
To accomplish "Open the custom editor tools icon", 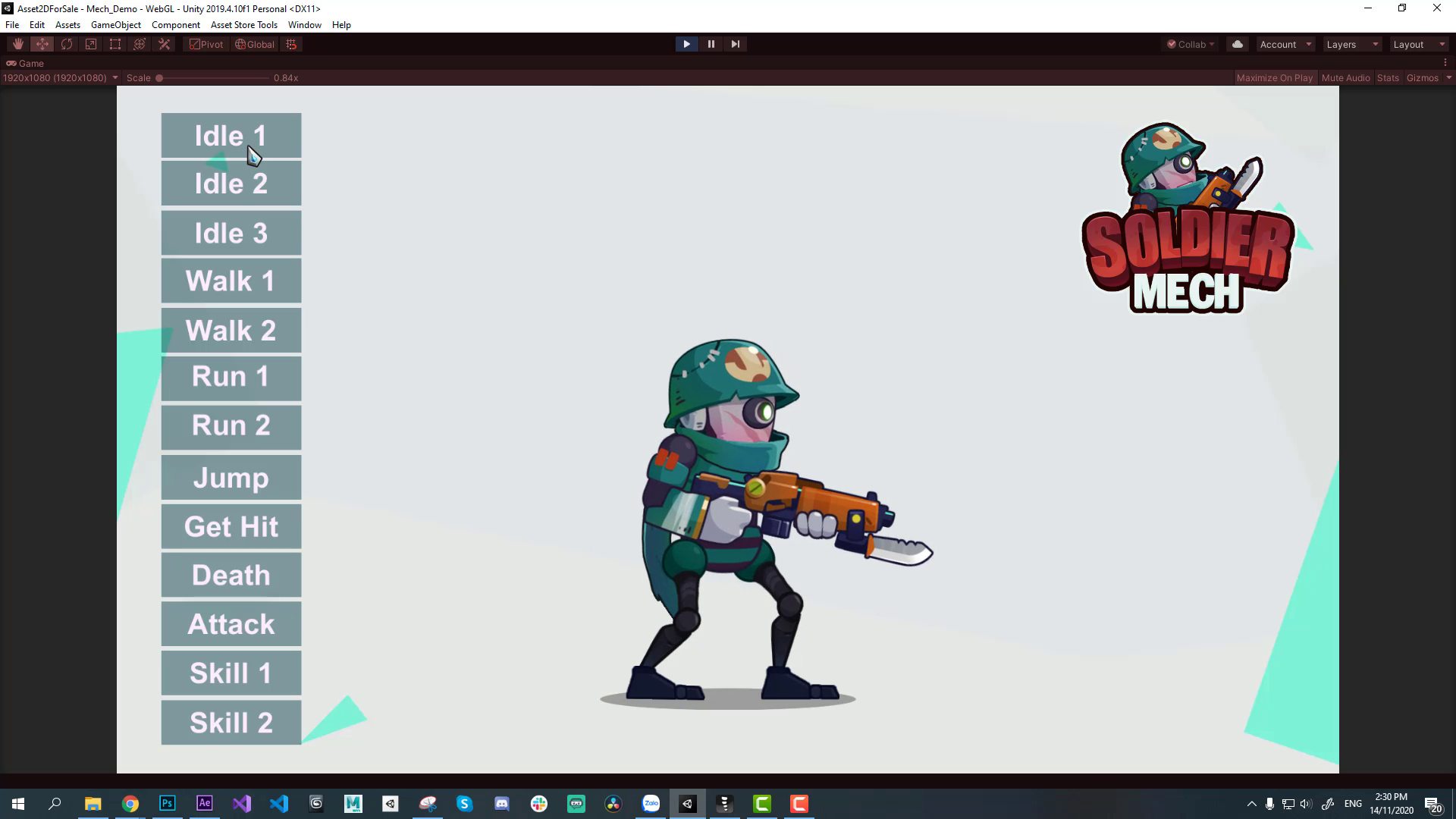I will [164, 44].
